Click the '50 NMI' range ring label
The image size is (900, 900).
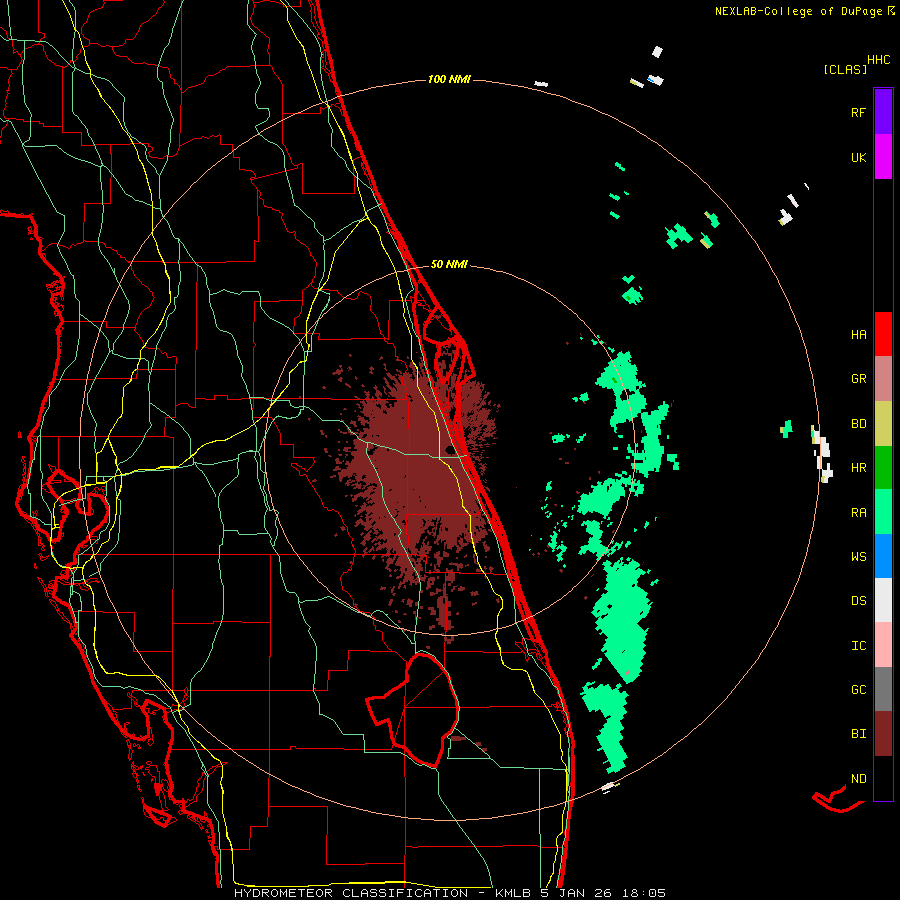tap(449, 264)
